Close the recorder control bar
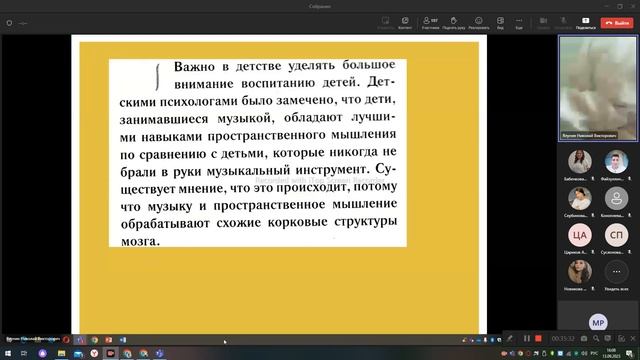Viewport: 640px width, 360px height. [633, 338]
